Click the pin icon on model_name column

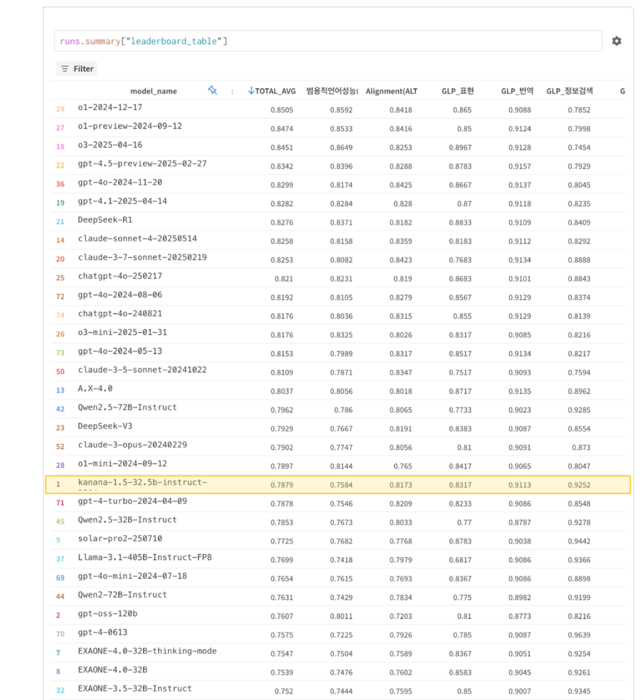(x=212, y=90)
